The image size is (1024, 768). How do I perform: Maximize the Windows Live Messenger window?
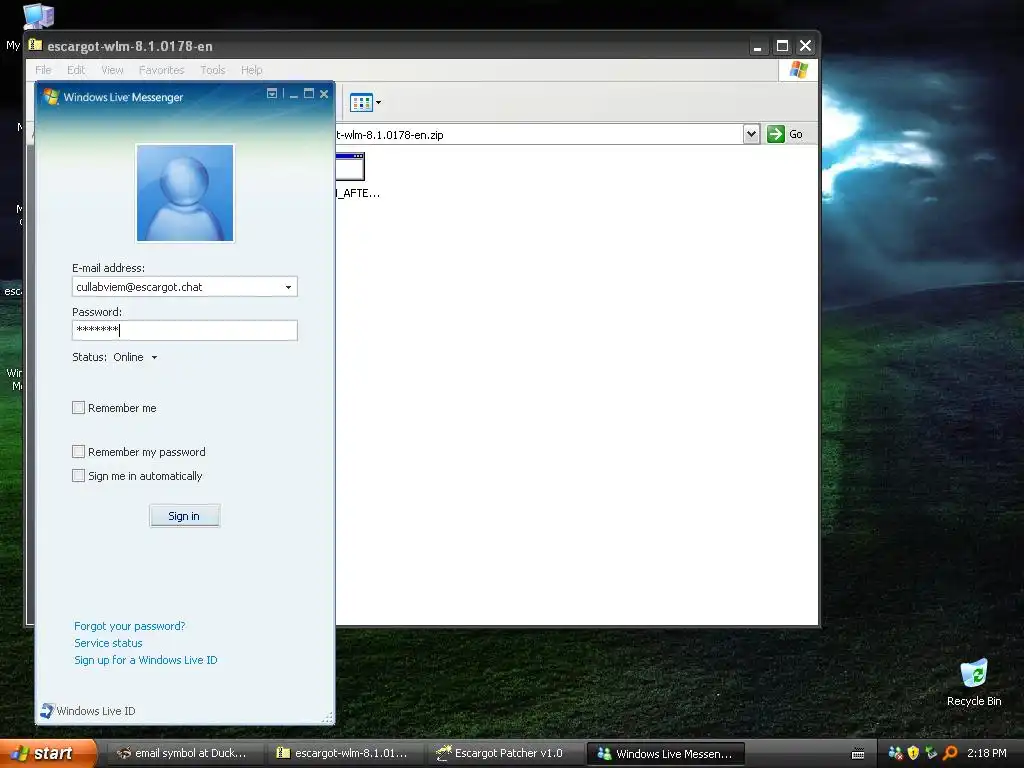pos(309,93)
